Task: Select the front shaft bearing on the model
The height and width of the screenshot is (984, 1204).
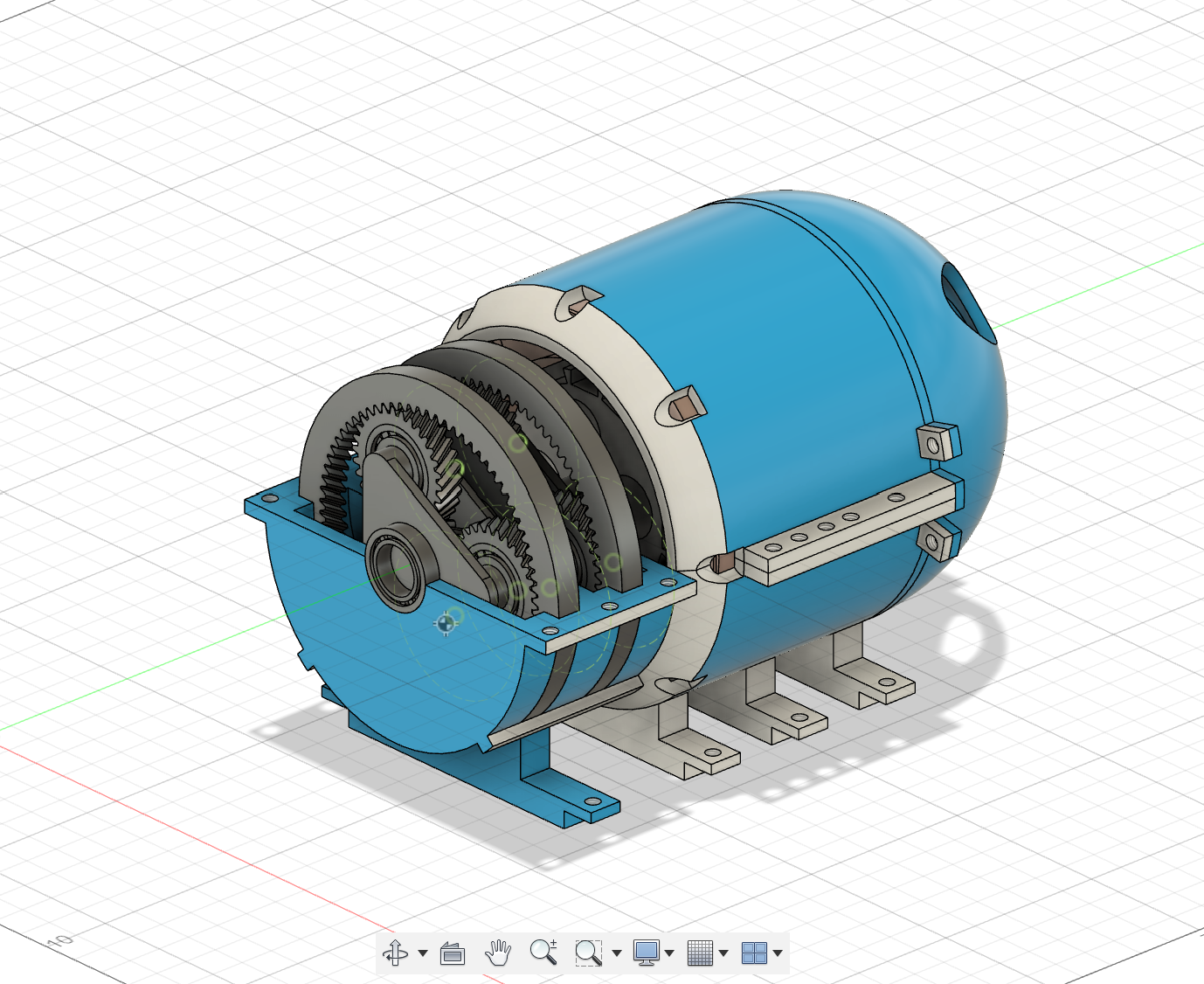Action: (396, 567)
